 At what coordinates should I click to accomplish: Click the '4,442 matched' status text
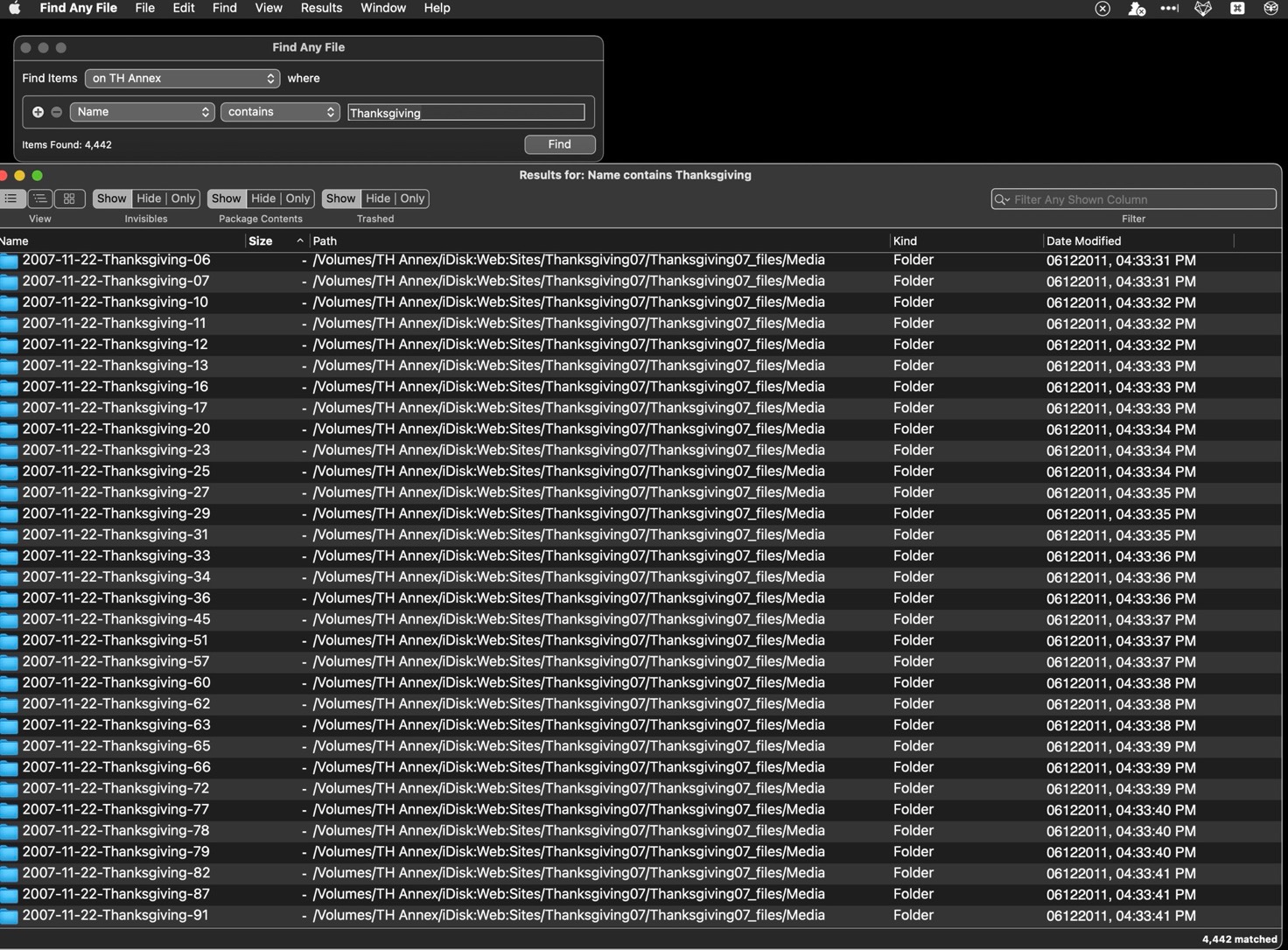coord(1239,940)
